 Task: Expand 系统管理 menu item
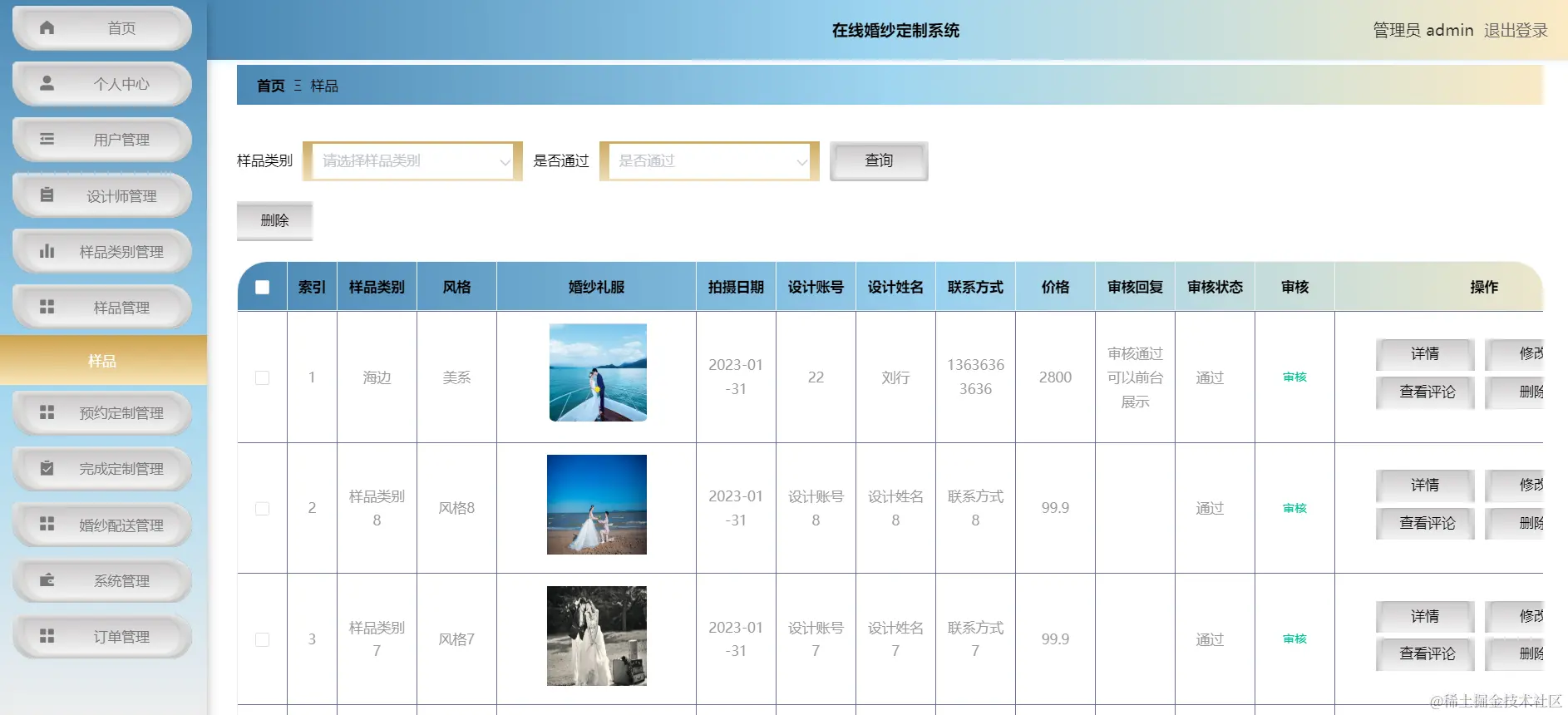tap(102, 580)
